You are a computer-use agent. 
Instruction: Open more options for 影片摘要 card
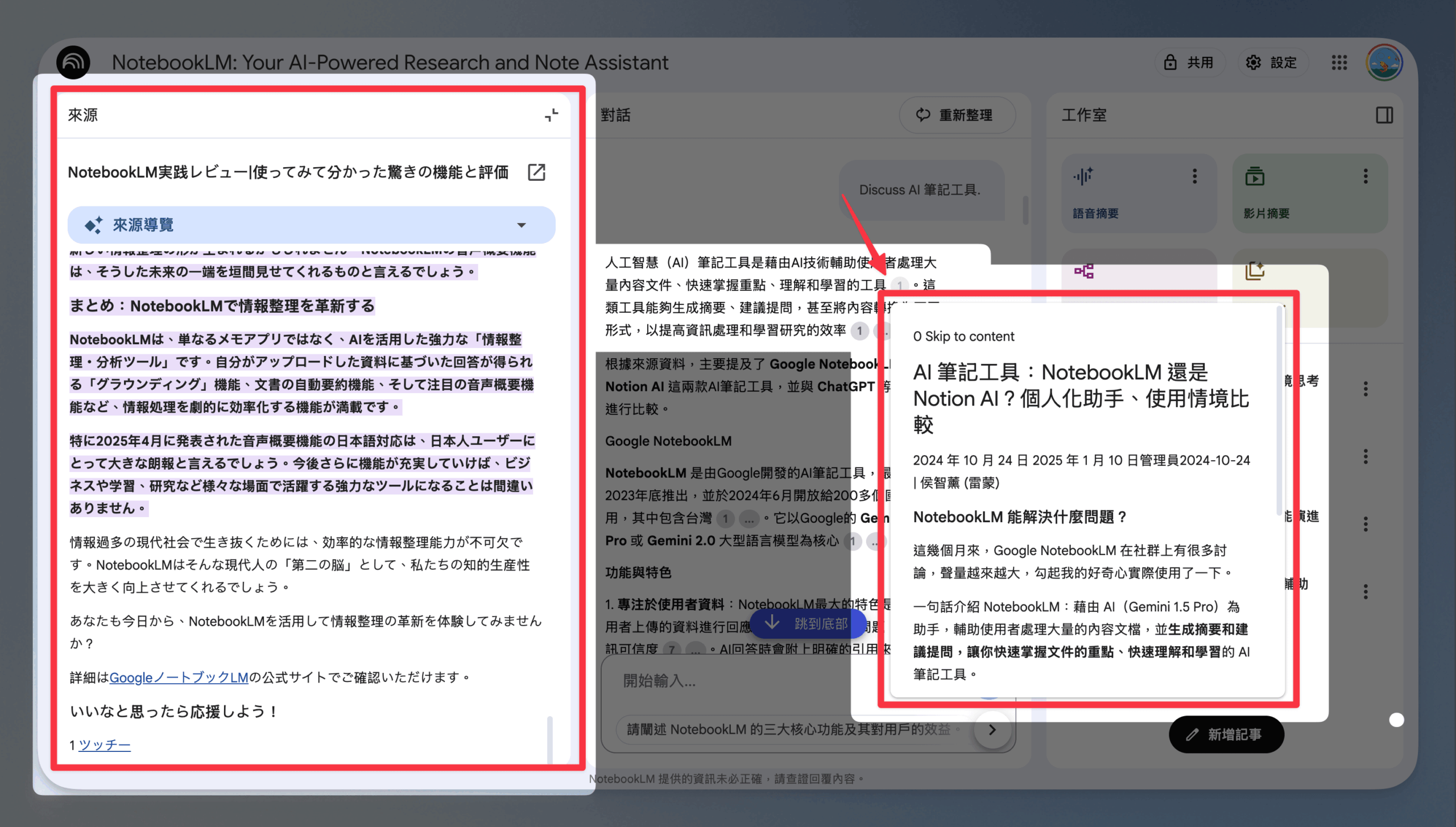[1366, 176]
